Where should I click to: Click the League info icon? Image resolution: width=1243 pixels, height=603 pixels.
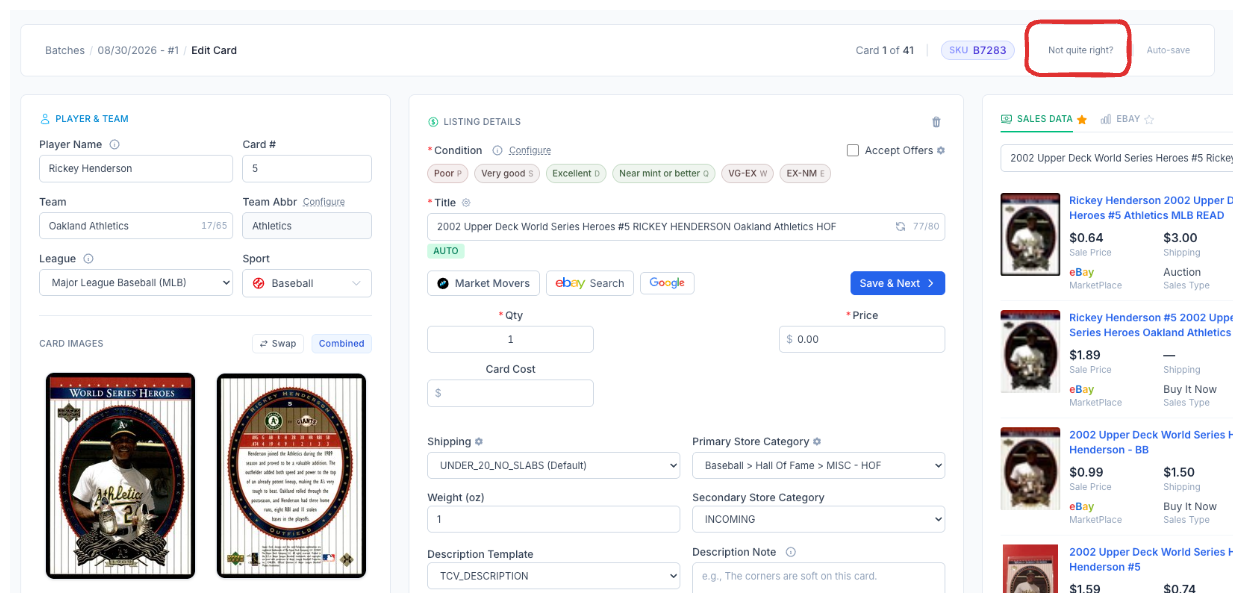click(88, 259)
